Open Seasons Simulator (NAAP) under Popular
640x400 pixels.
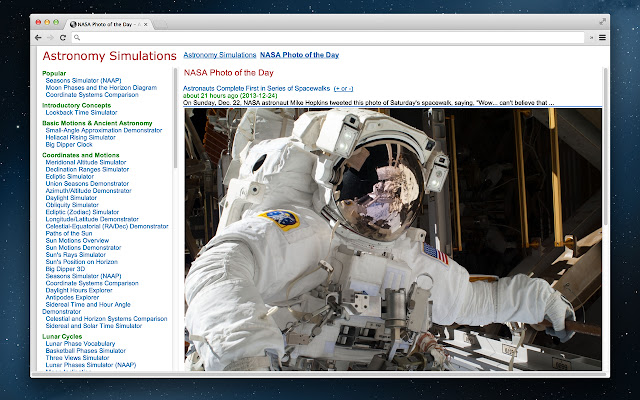(x=83, y=80)
